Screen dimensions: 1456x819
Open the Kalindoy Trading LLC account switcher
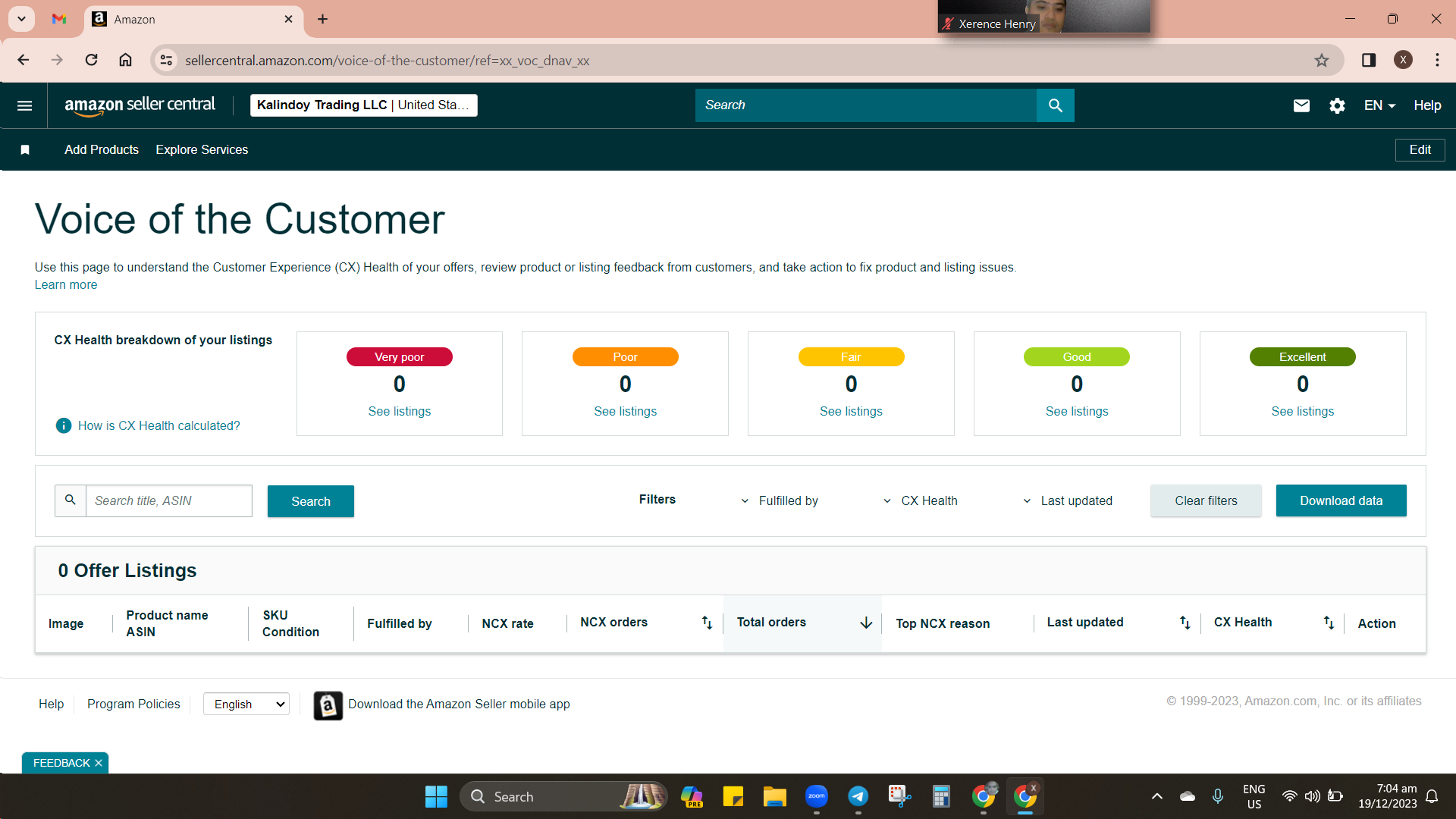(364, 105)
